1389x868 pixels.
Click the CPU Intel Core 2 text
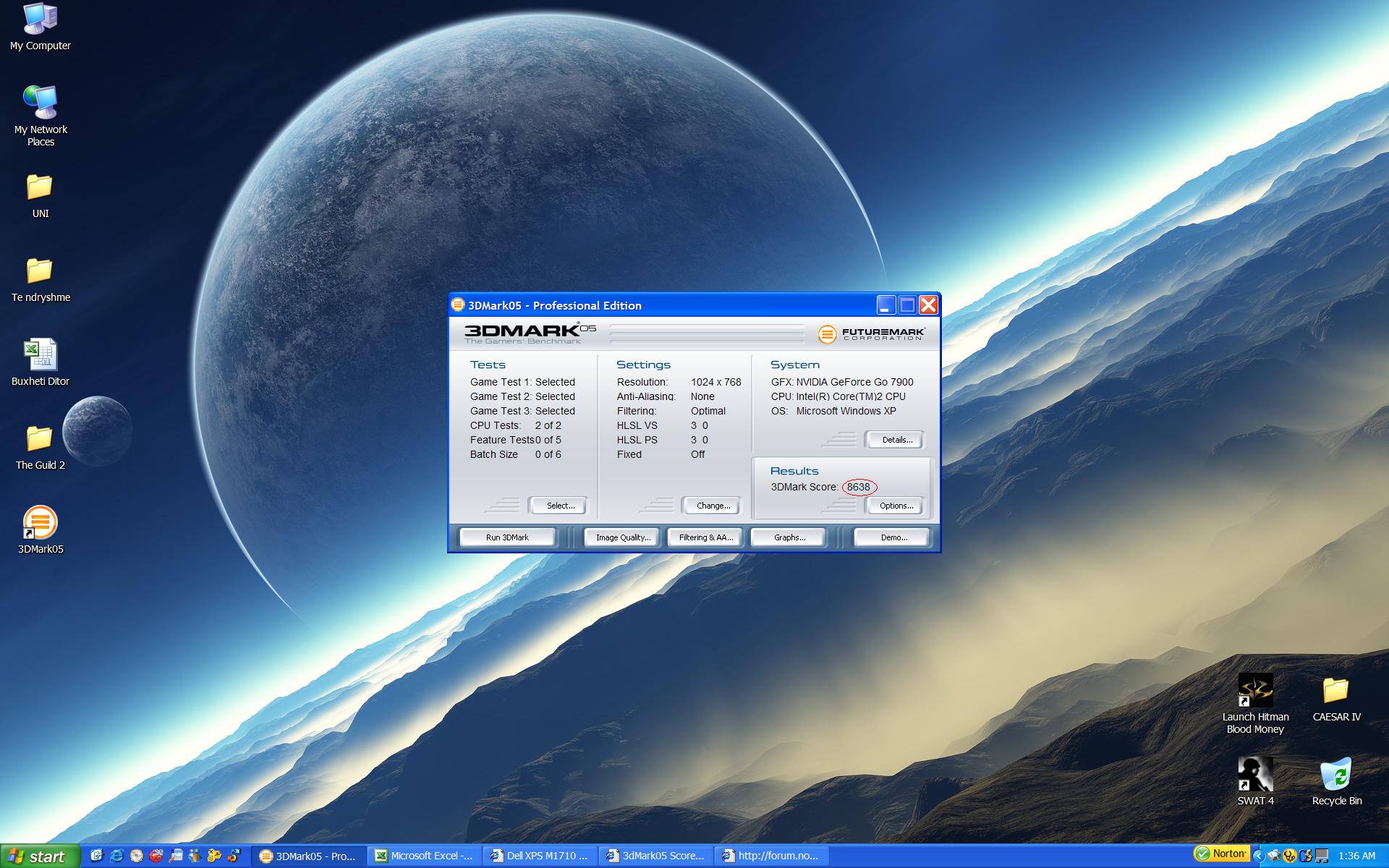coord(838,396)
